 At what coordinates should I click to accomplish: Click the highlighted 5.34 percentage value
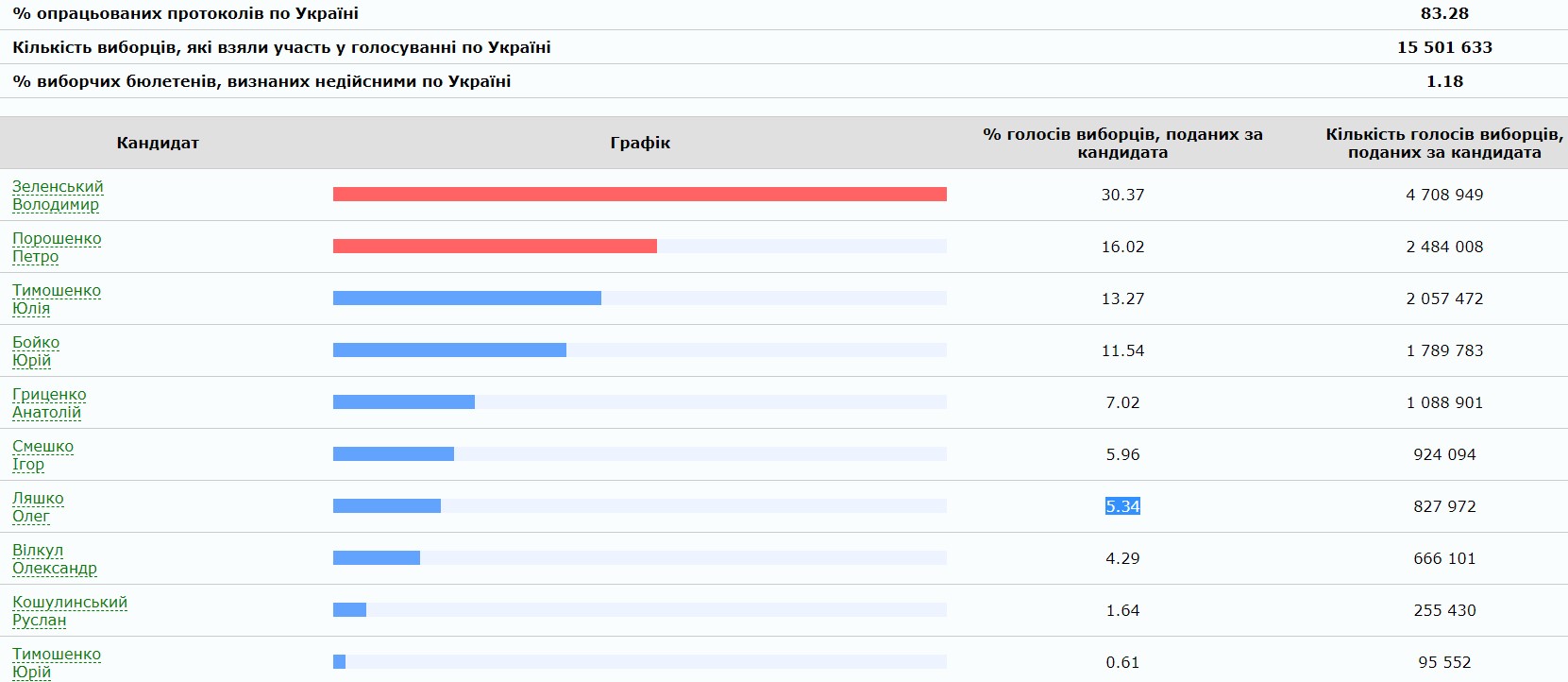(x=1122, y=506)
